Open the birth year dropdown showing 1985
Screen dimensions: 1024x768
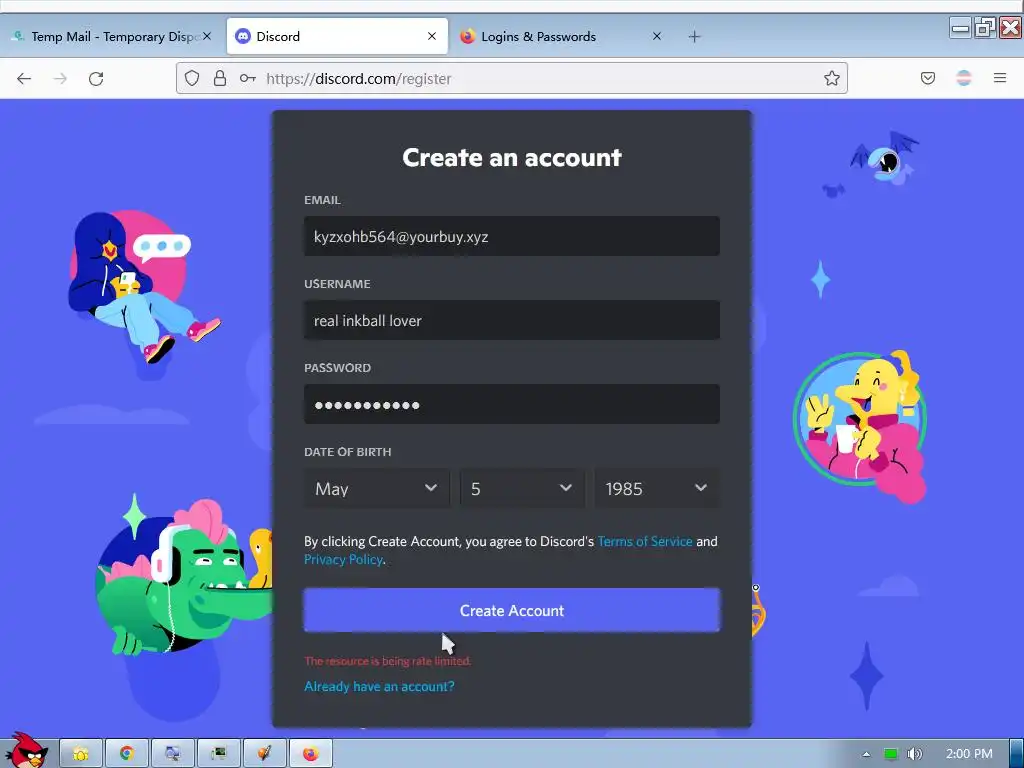tap(656, 488)
